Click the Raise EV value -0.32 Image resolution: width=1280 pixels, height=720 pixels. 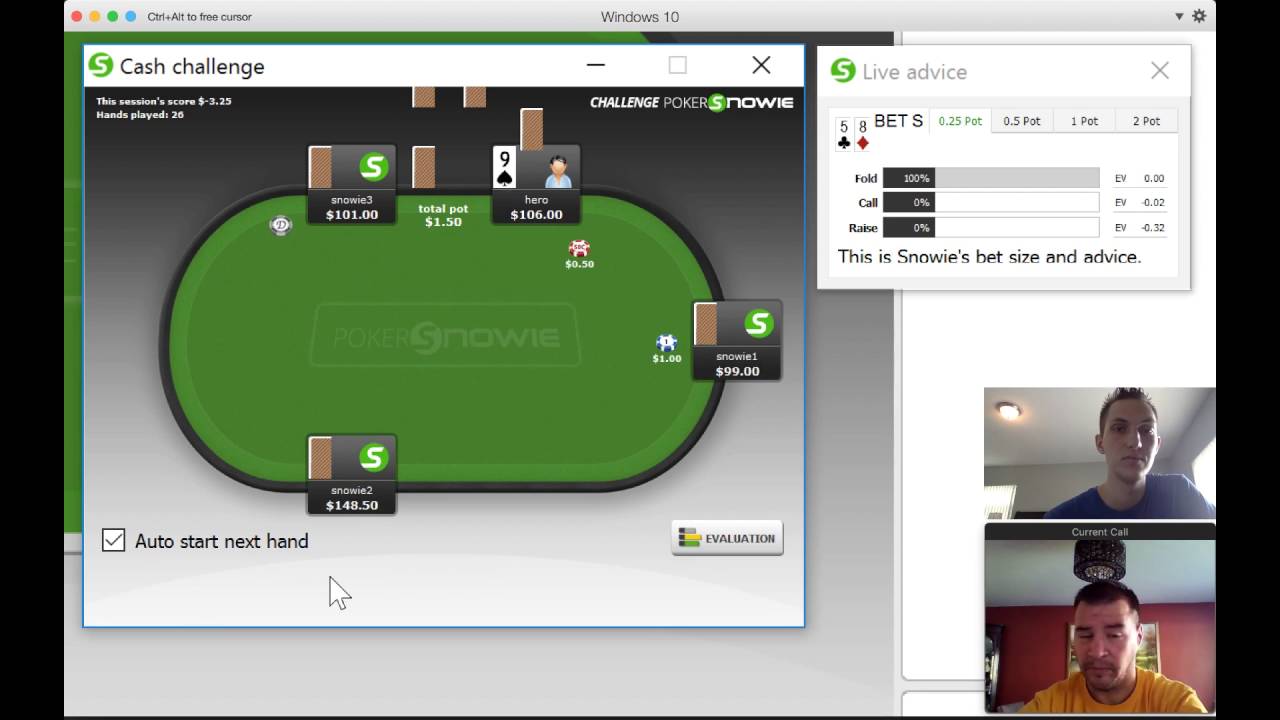click(x=1152, y=227)
